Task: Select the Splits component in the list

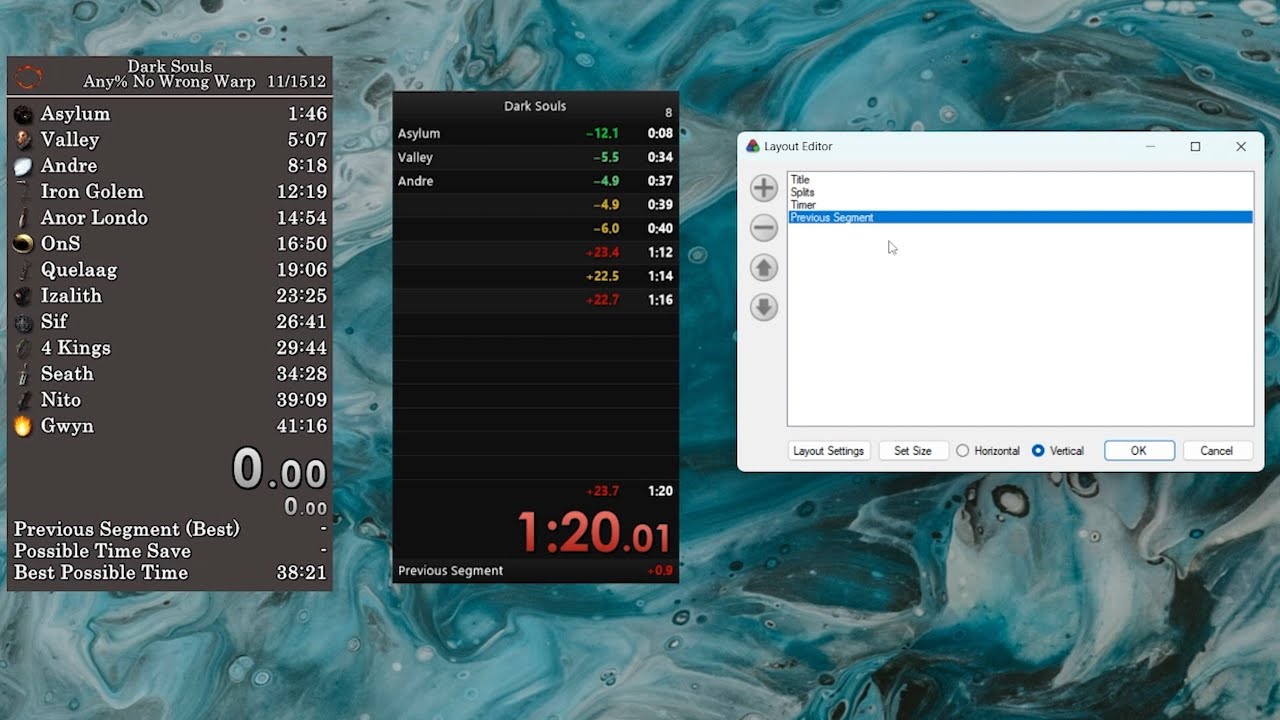Action: 1020,192
